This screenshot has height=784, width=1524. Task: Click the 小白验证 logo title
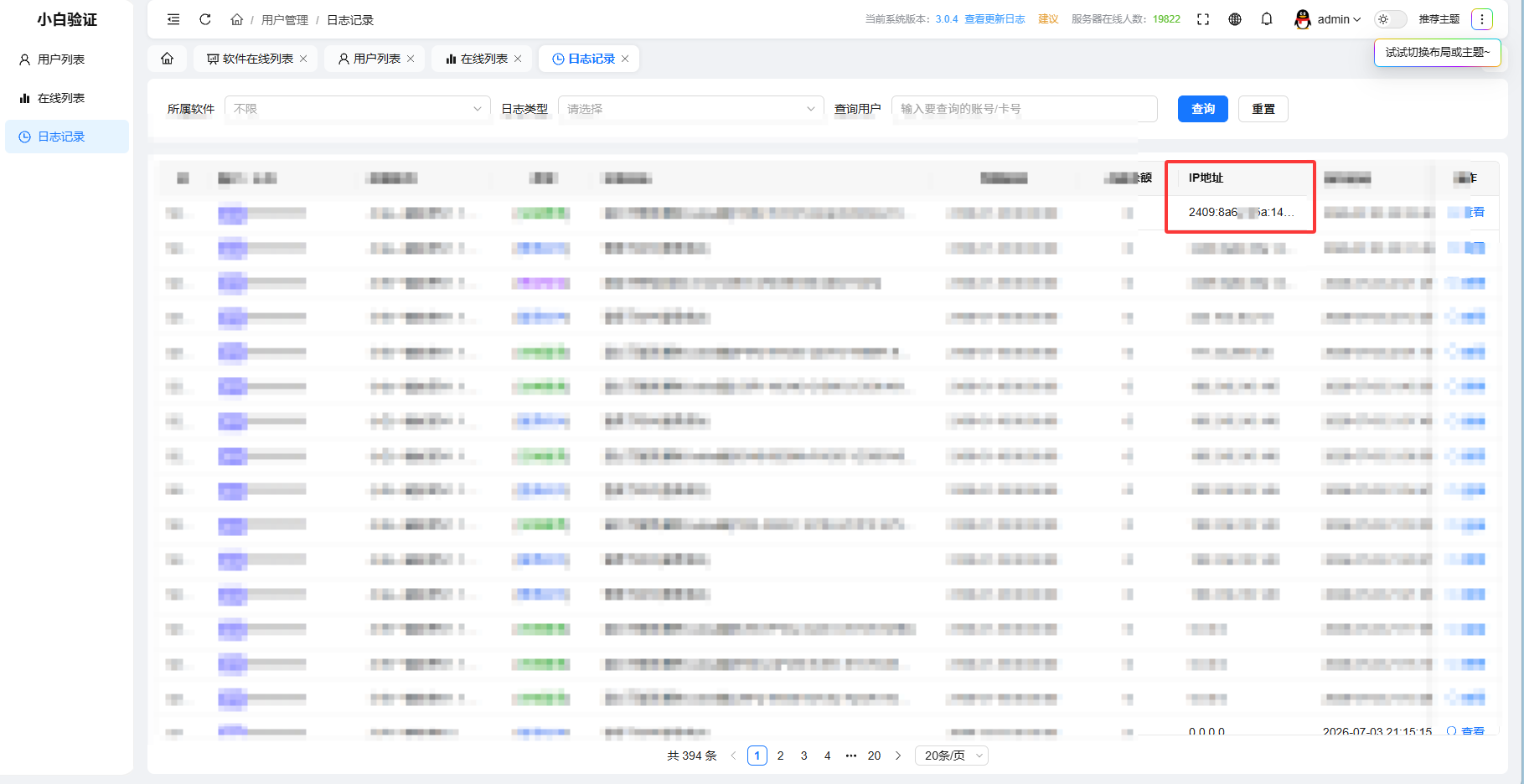pyautogui.click(x=67, y=19)
